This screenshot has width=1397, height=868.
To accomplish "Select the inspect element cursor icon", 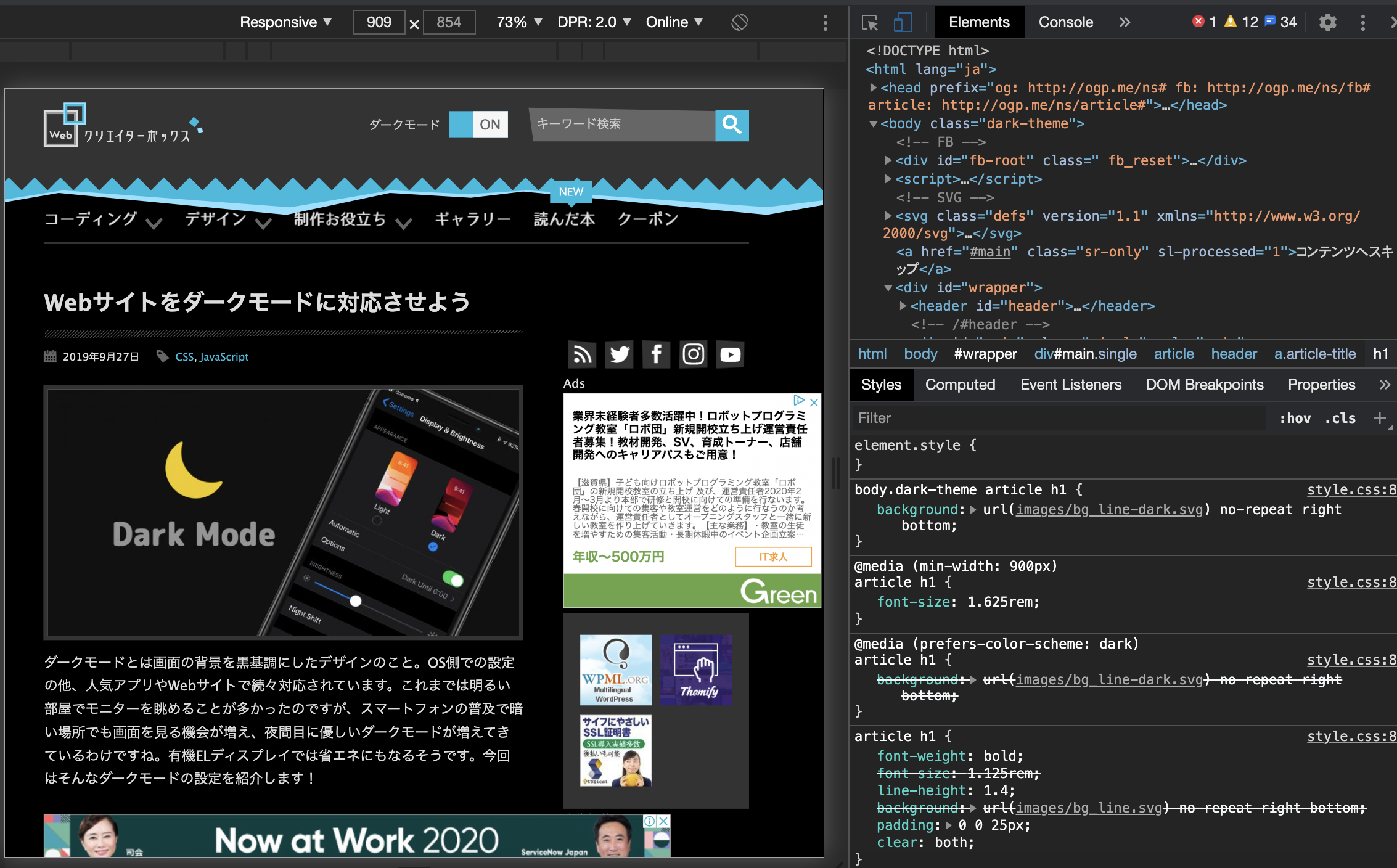I will tap(871, 22).
